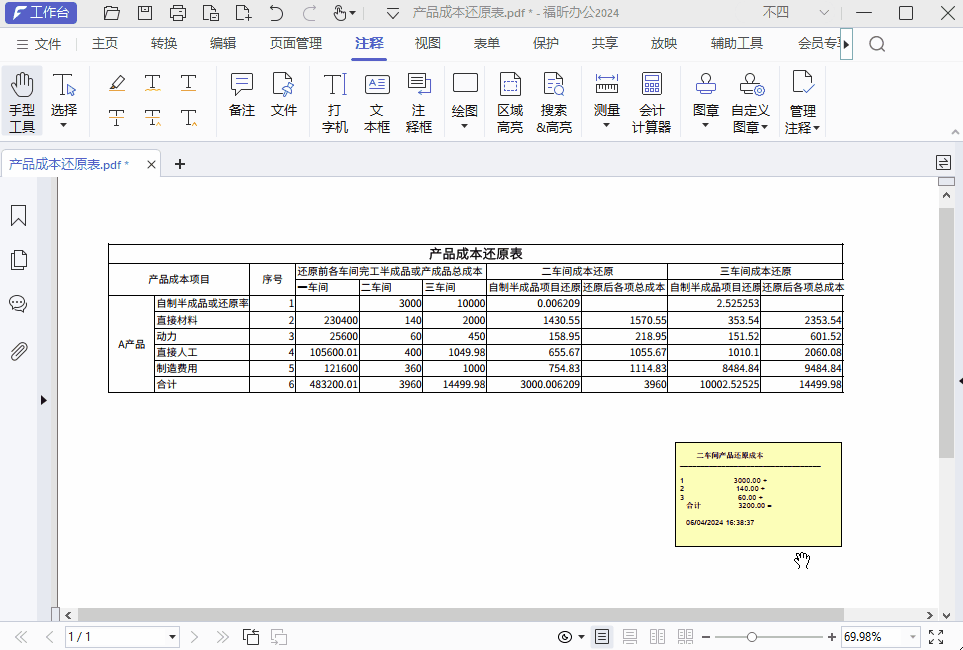The image size is (963, 650).
Task: Enable two-page facing view mode
Action: [657, 637]
